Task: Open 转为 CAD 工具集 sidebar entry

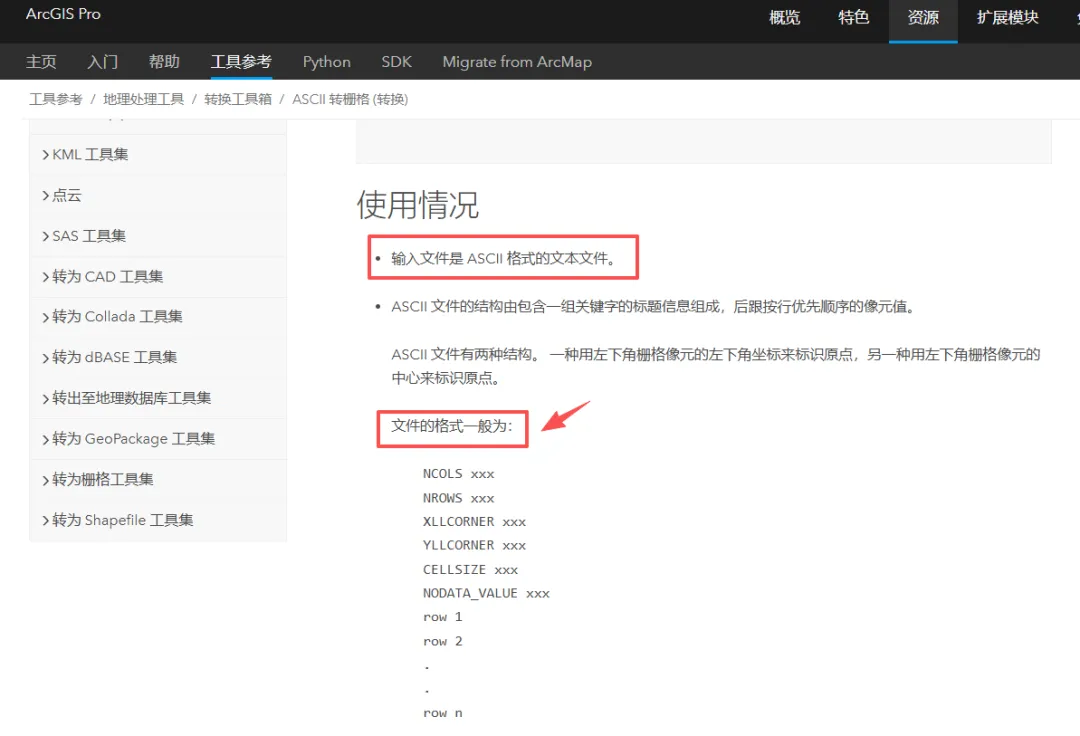Action: tap(107, 276)
